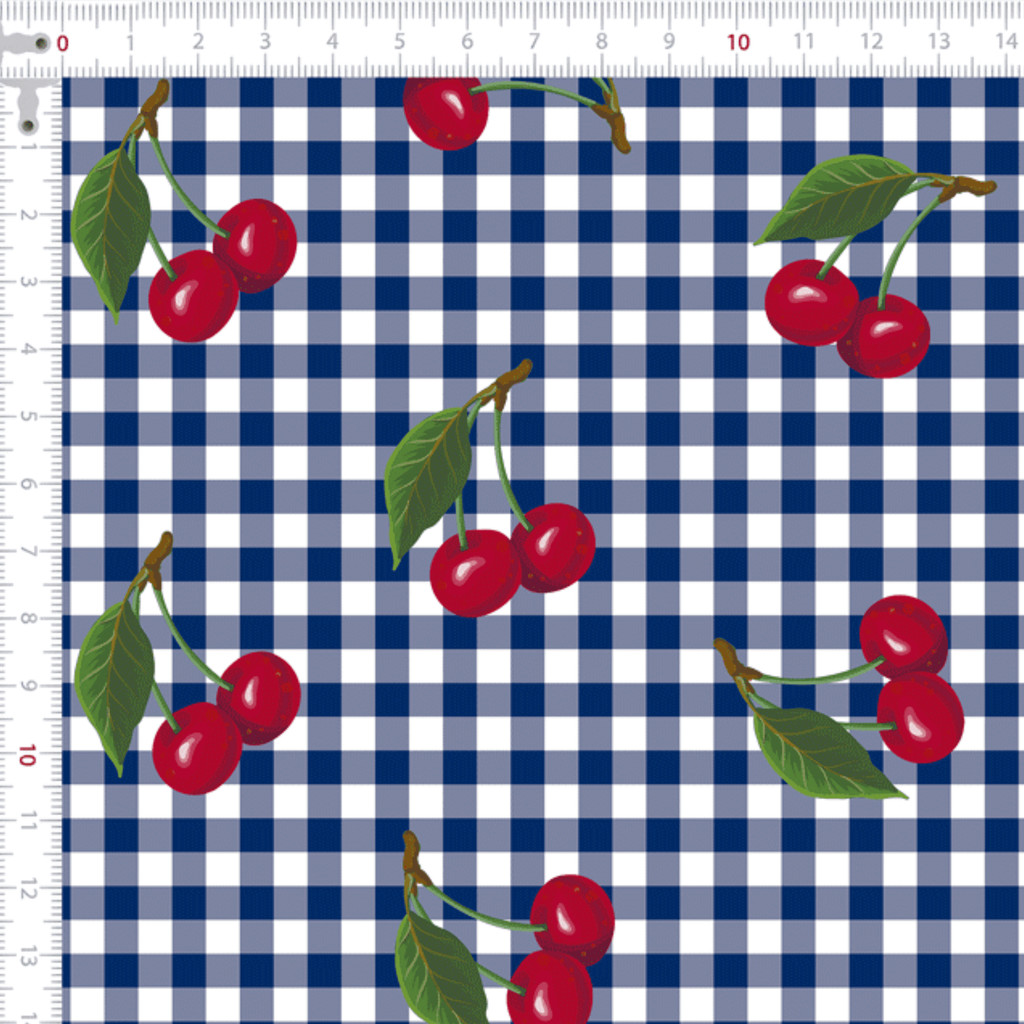Image resolution: width=1024 pixels, height=1024 pixels.
Task: Click the red 10 on the top ruler
Action: pyautogui.click(x=738, y=42)
